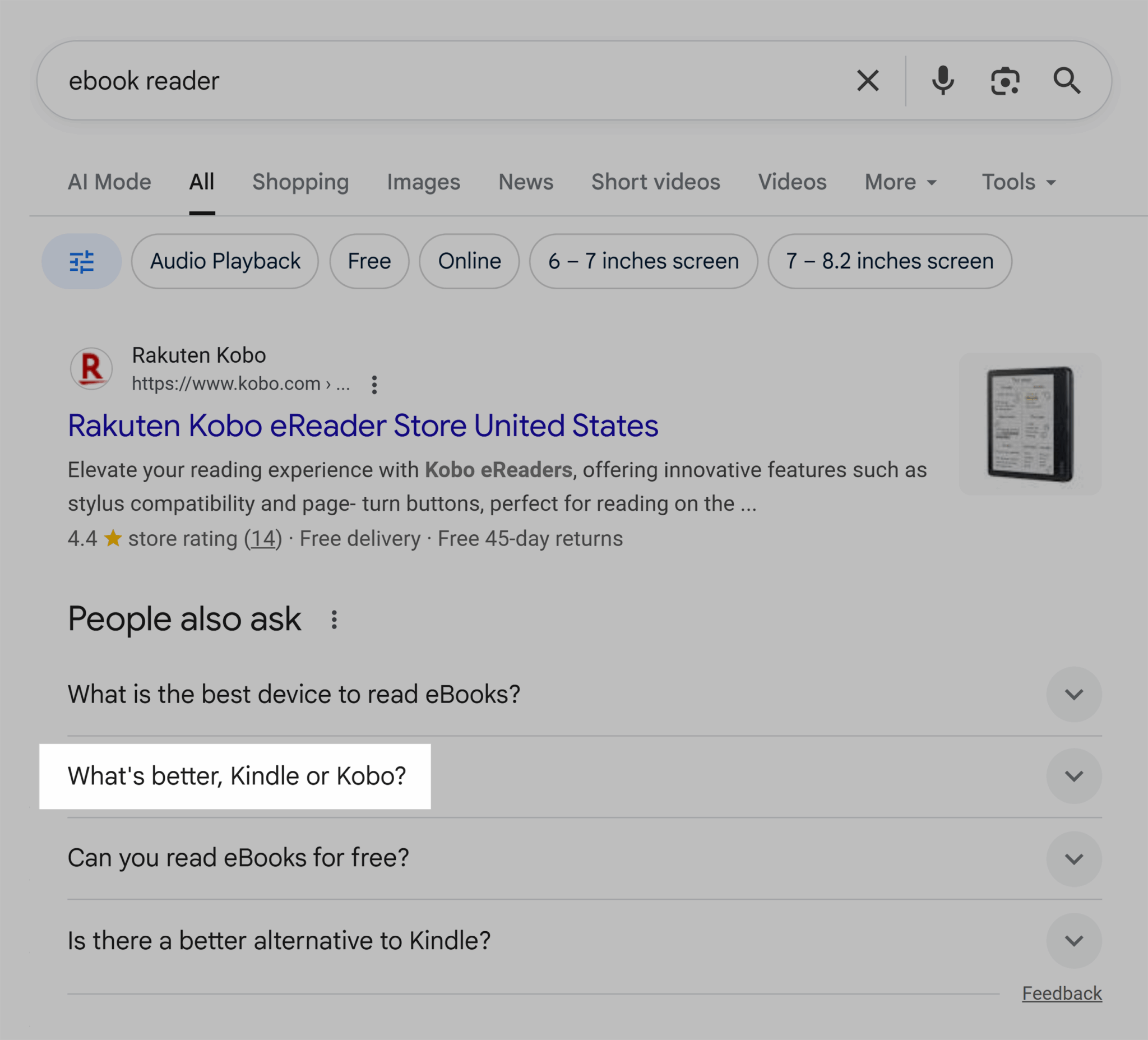Open the (14) store rating reviews link

pyautogui.click(x=263, y=539)
